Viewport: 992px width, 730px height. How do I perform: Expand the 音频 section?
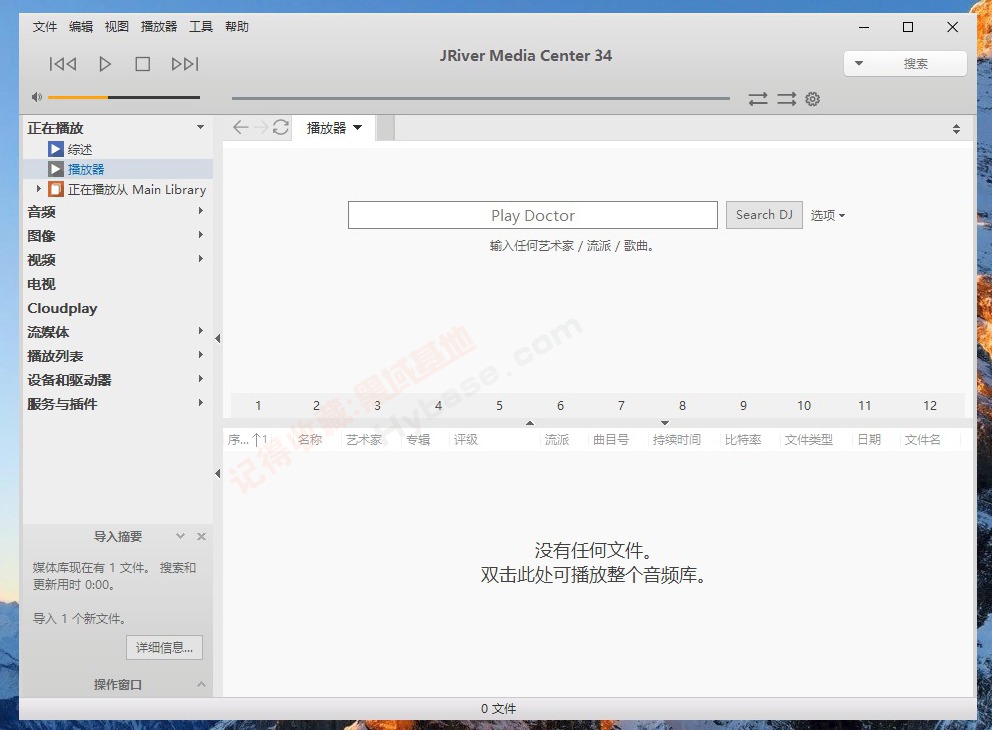pyautogui.click(x=201, y=211)
